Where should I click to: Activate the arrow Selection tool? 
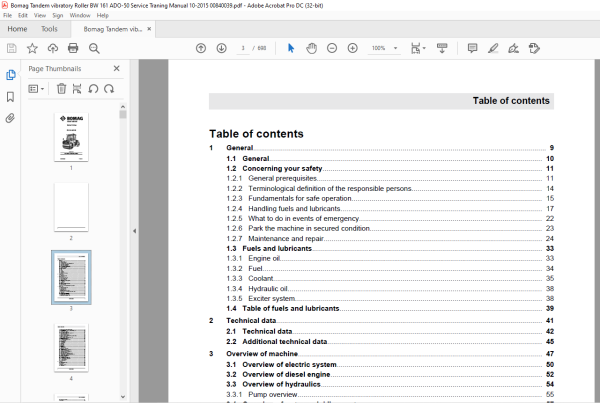(291, 48)
